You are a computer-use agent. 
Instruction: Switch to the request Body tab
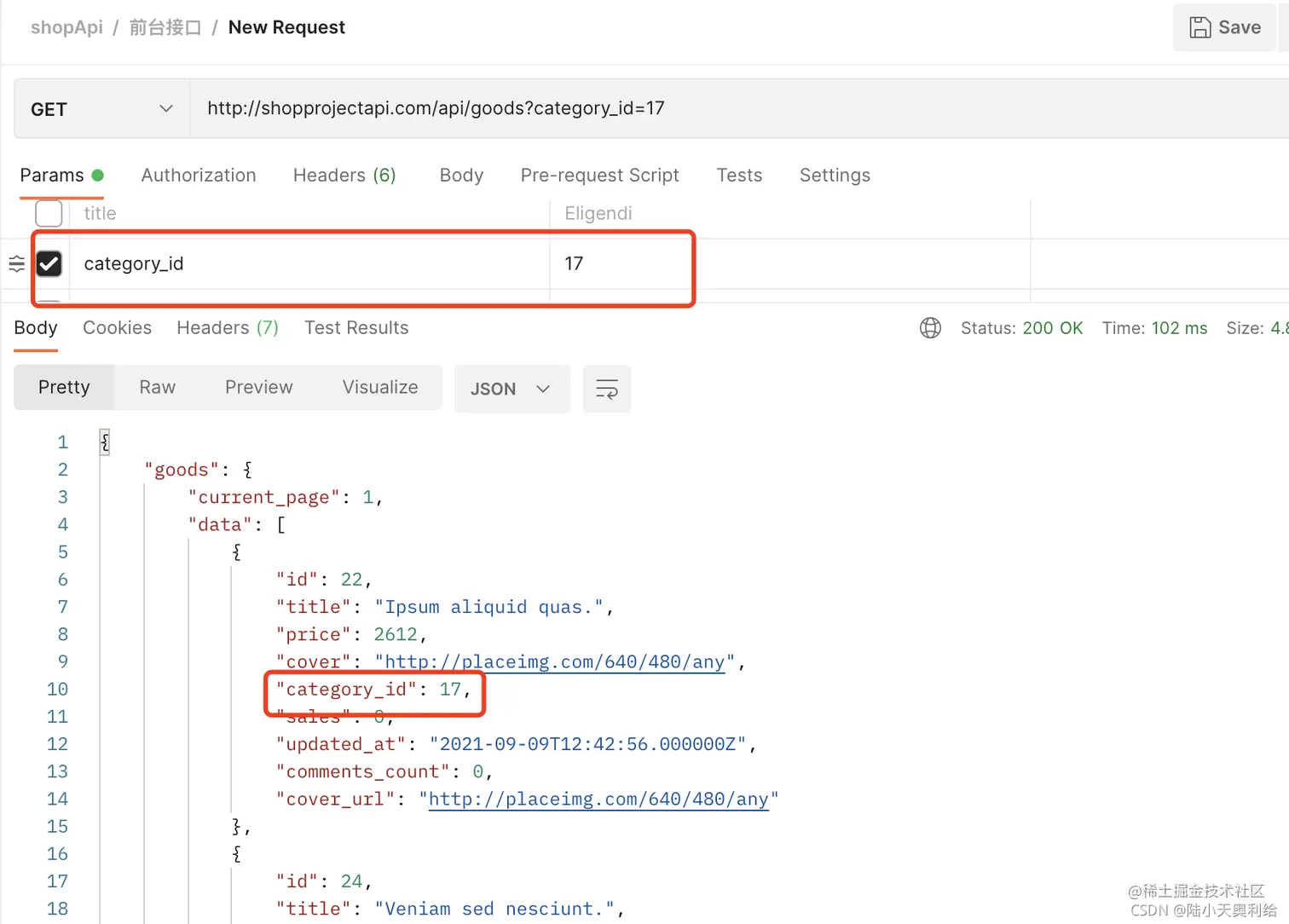(x=461, y=176)
